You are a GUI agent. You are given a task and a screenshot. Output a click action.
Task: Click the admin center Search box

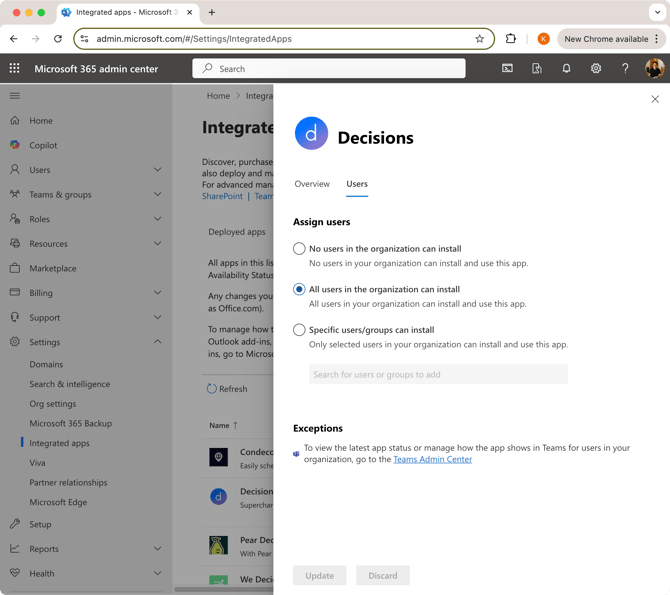(329, 68)
